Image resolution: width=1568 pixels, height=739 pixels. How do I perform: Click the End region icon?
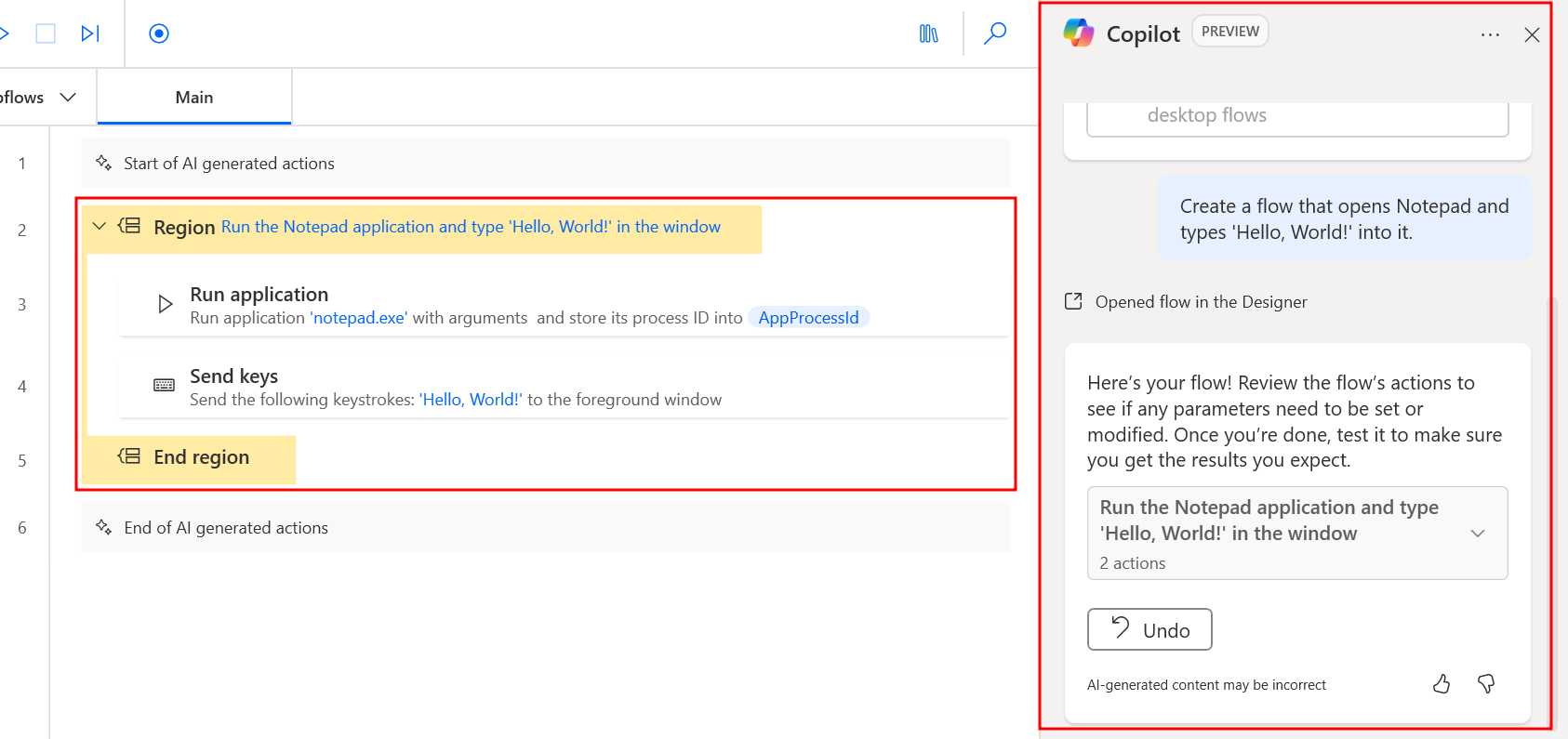(x=129, y=456)
